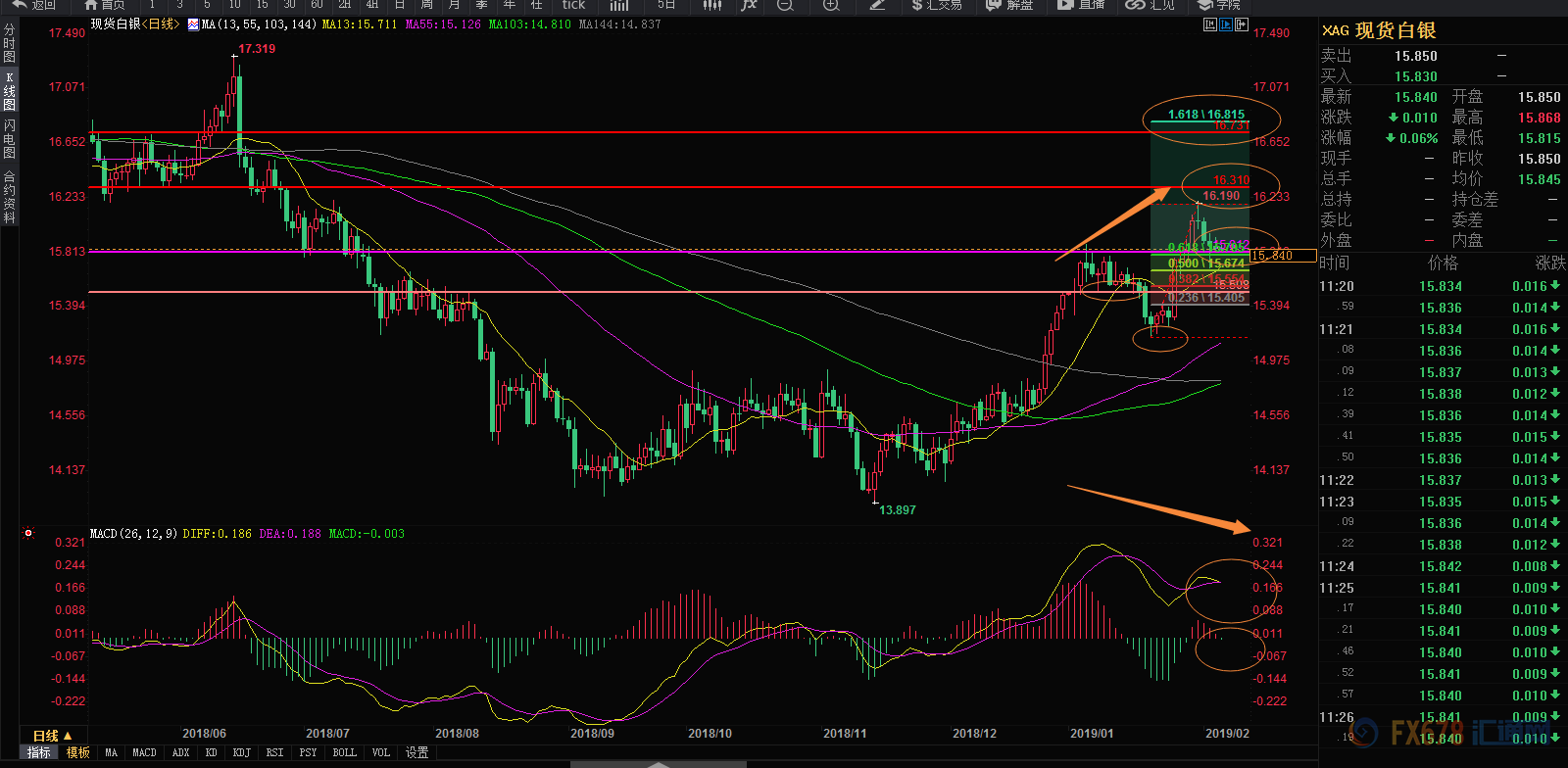Click MACD(26,12,9) parameters label
This screenshot has width=1568, height=768.
133,534
